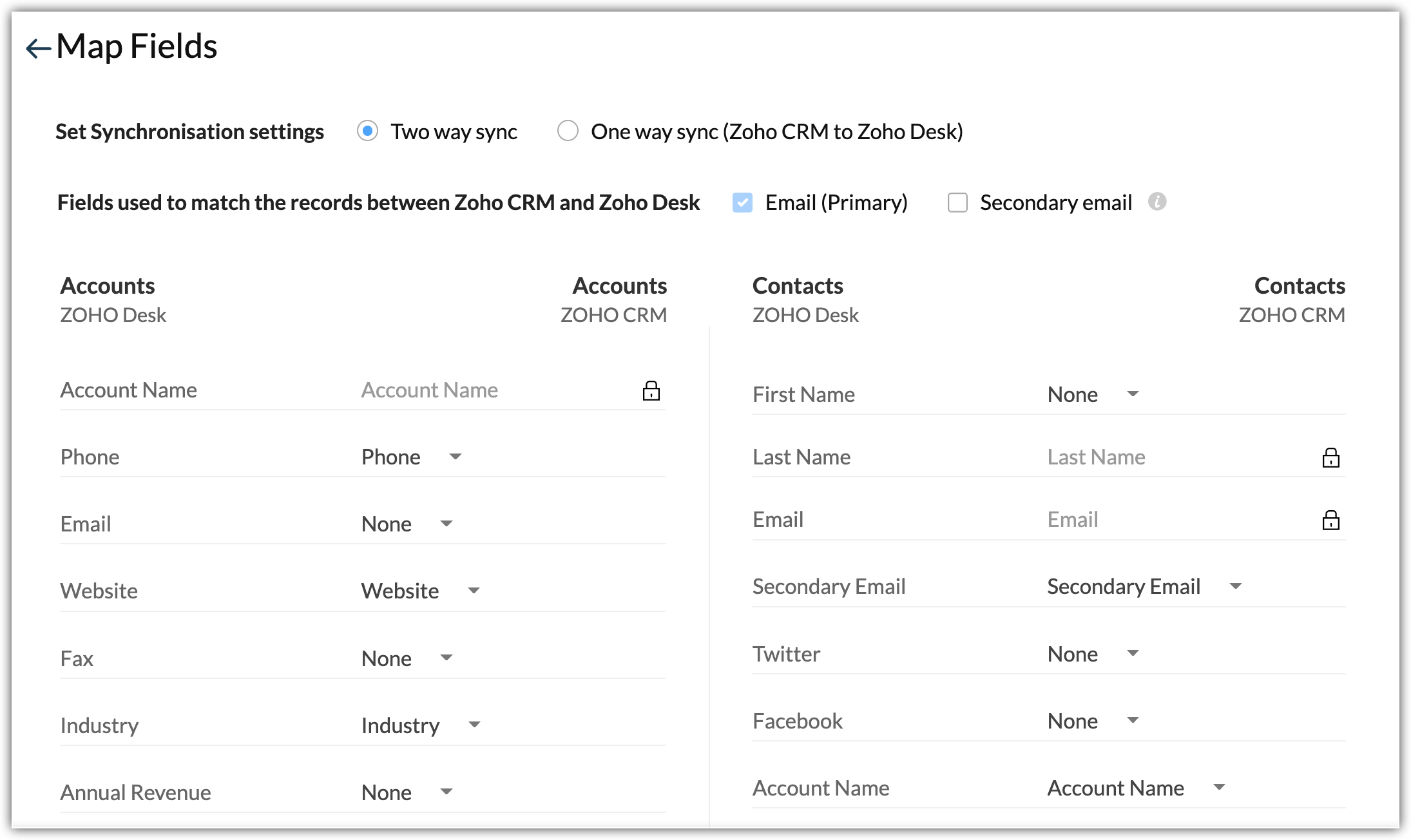Click the lock icon on Last Name row
The height and width of the screenshot is (840, 1411).
[1330, 457]
